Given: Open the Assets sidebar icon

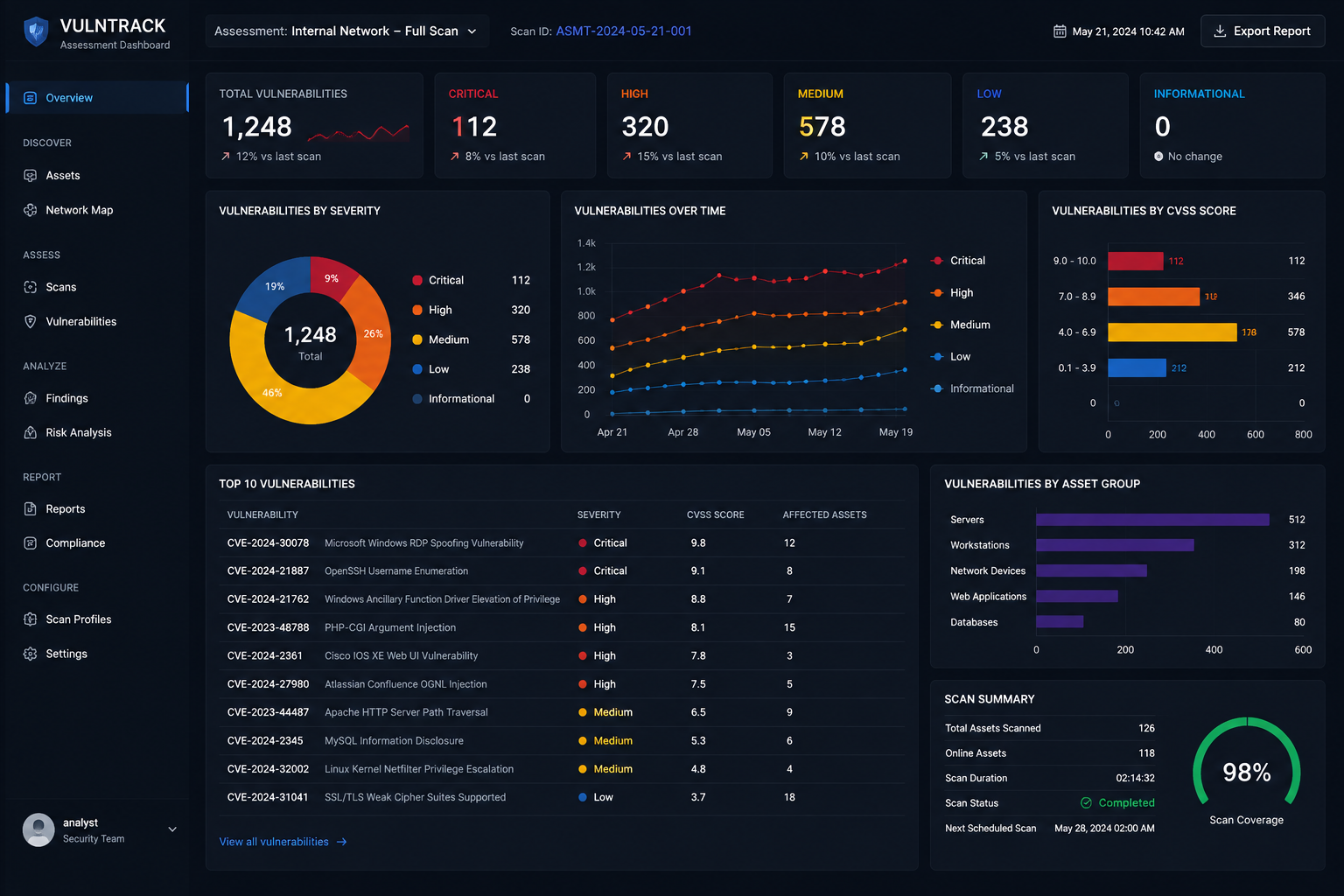Looking at the screenshot, I should (x=30, y=176).
